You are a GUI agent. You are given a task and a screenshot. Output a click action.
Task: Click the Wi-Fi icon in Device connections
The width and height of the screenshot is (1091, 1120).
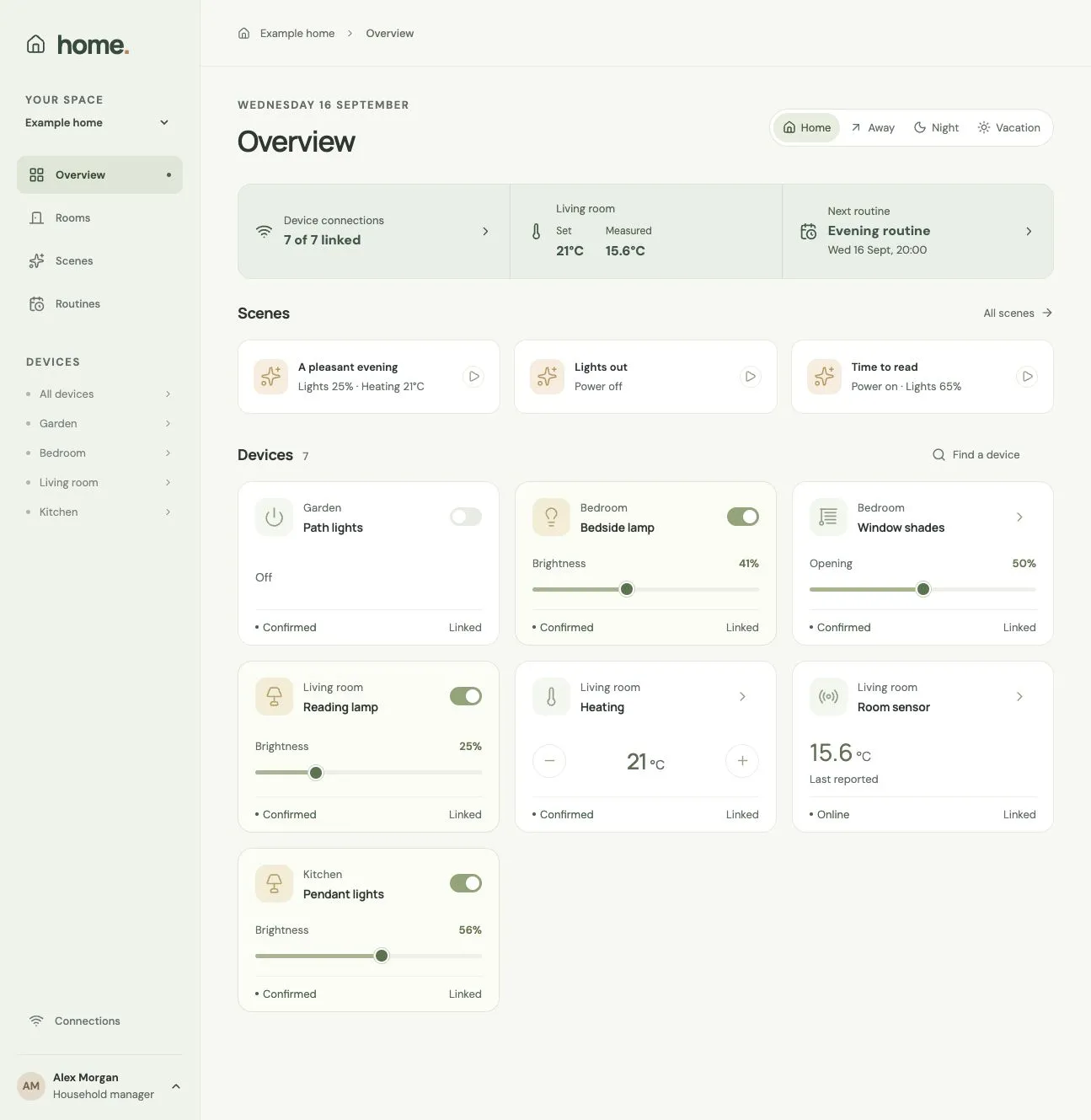coord(265,232)
